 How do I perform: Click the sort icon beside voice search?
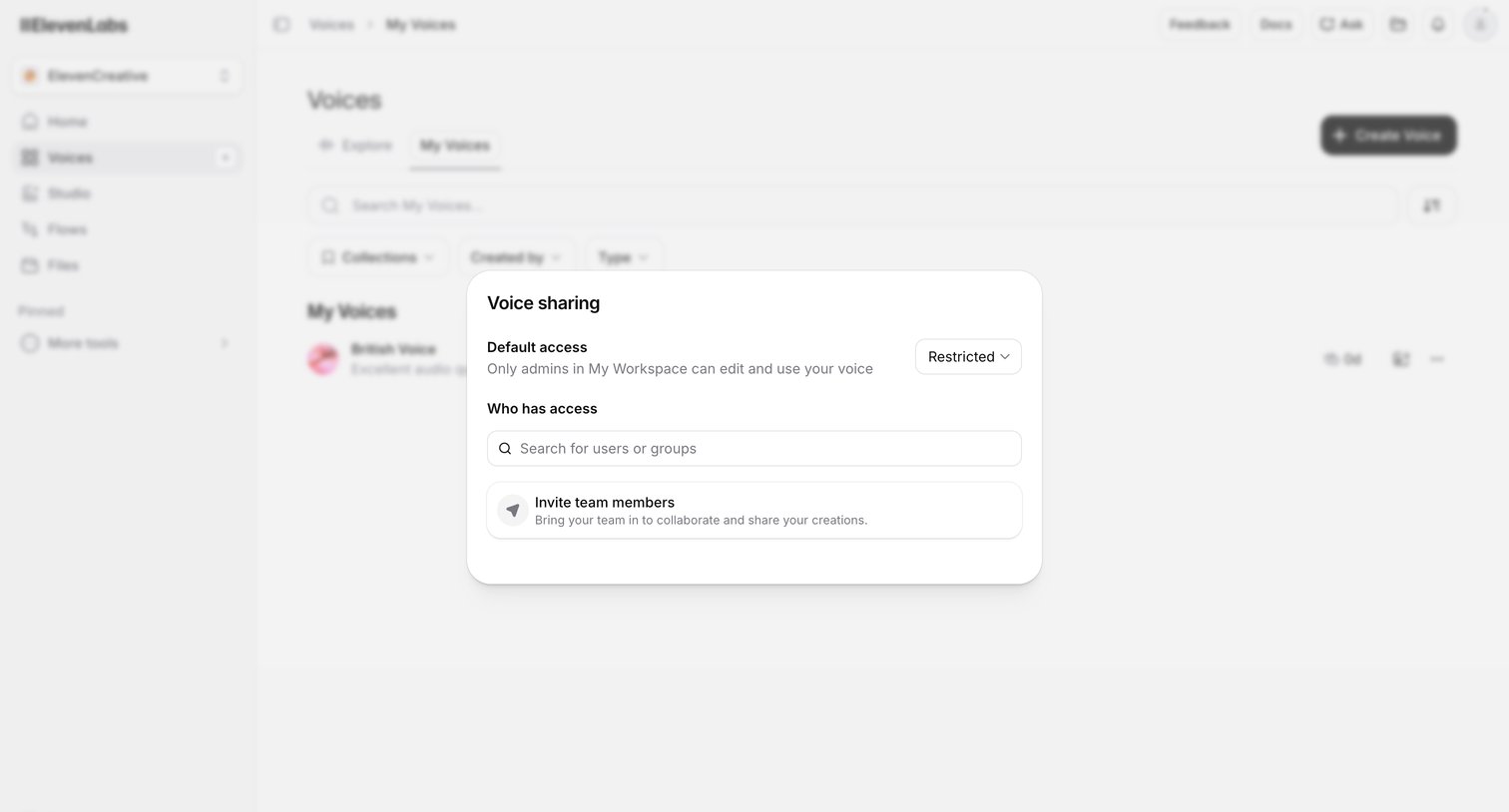pyautogui.click(x=1432, y=205)
